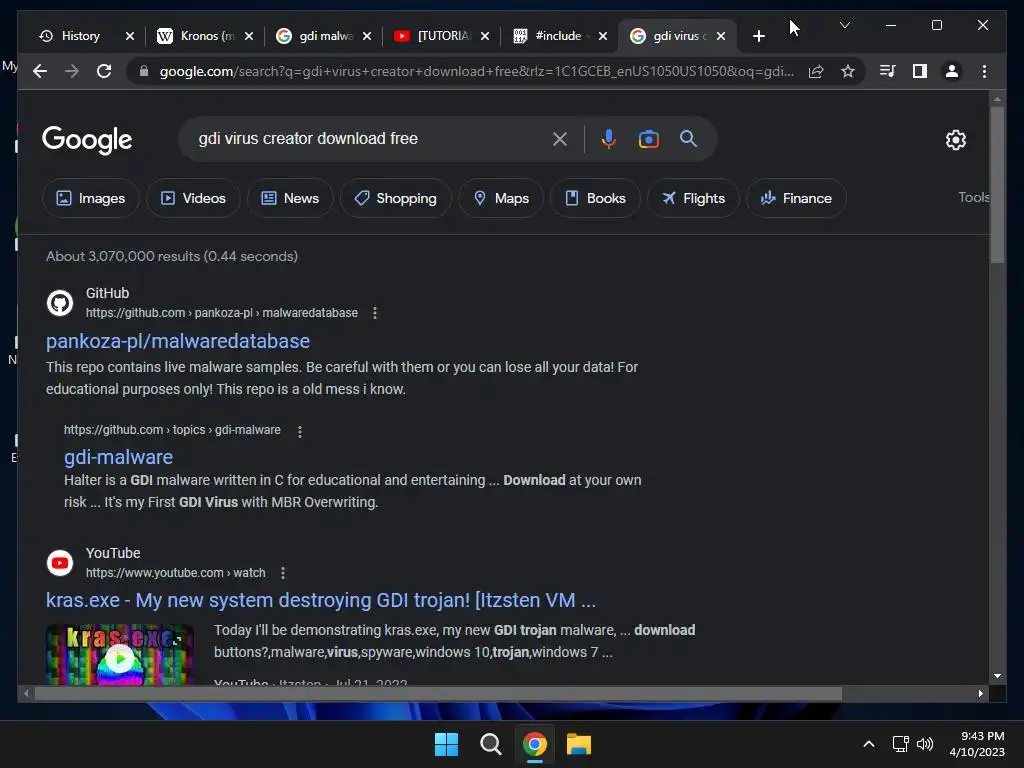The image size is (1024, 768).
Task: Go back to the previous page
Action: [x=40, y=71]
